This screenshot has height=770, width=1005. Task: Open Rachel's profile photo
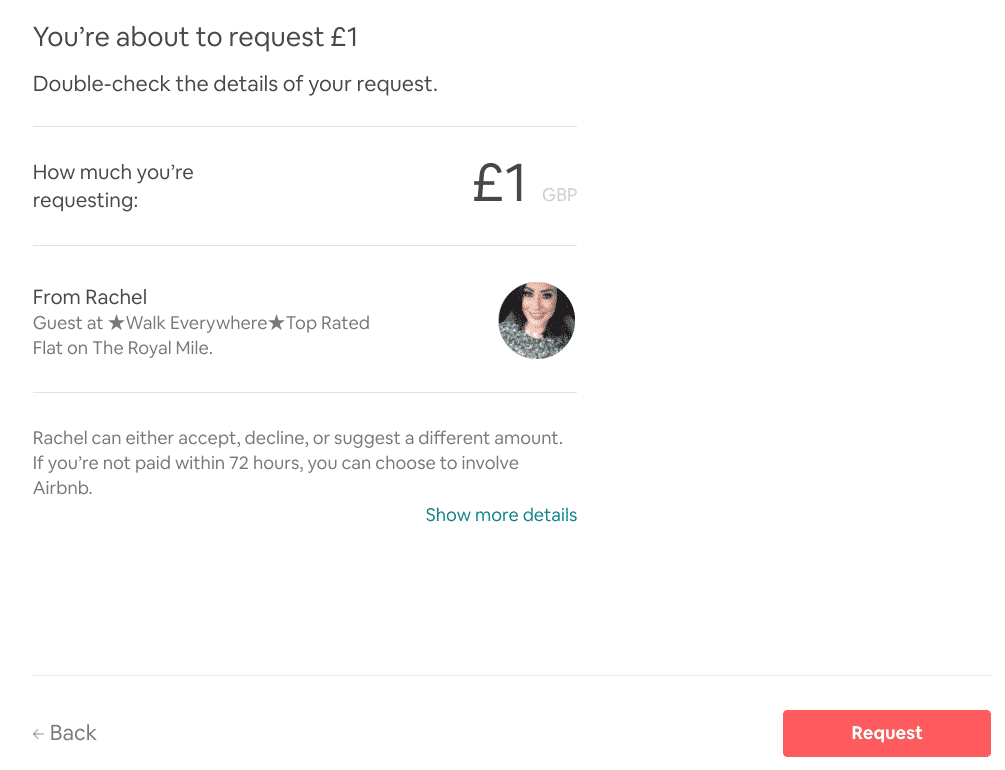(x=537, y=320)
